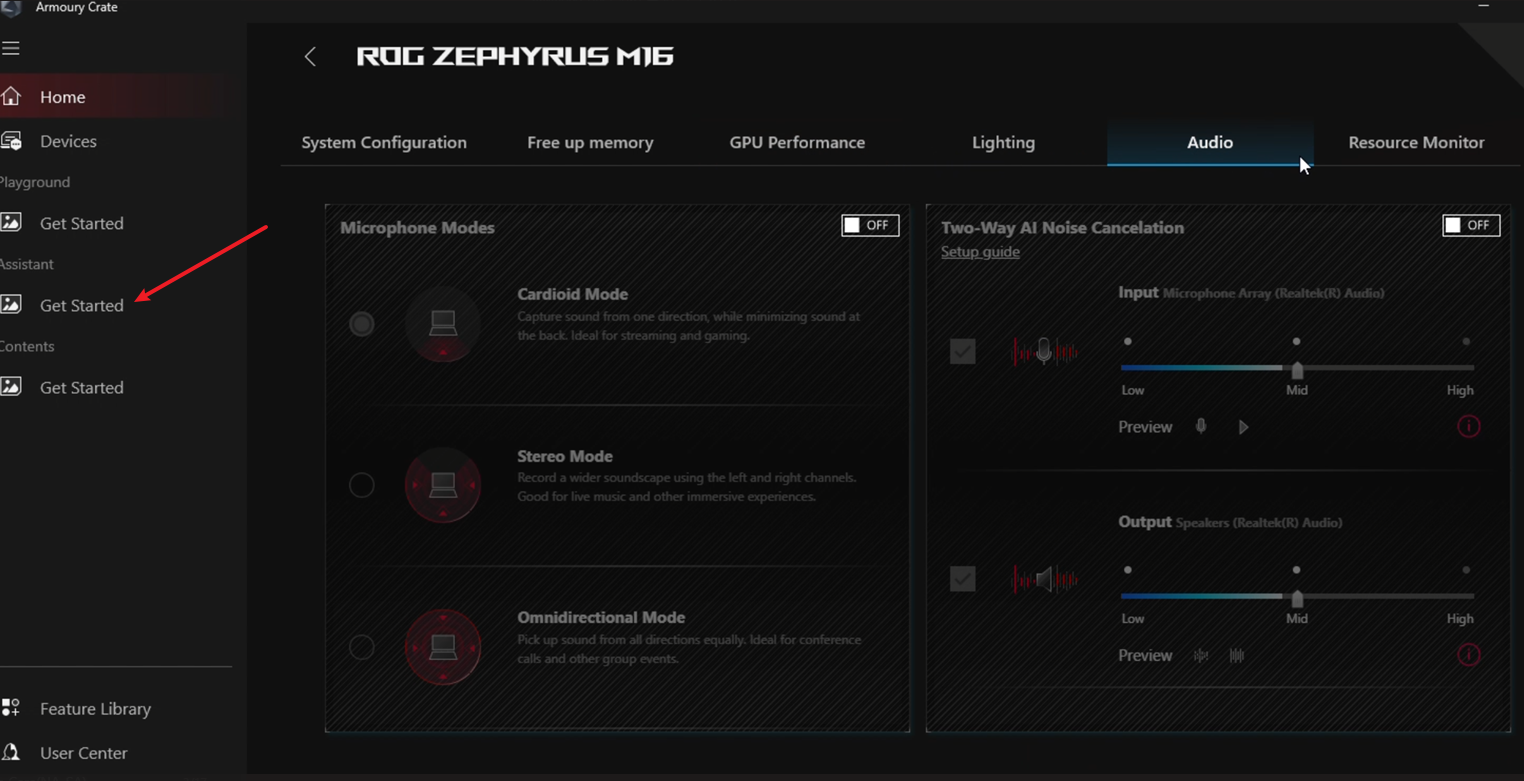Click the Omnidirectional Mode laptop icon
This screenshot has width=1524, height=781.
pos(443,647)
